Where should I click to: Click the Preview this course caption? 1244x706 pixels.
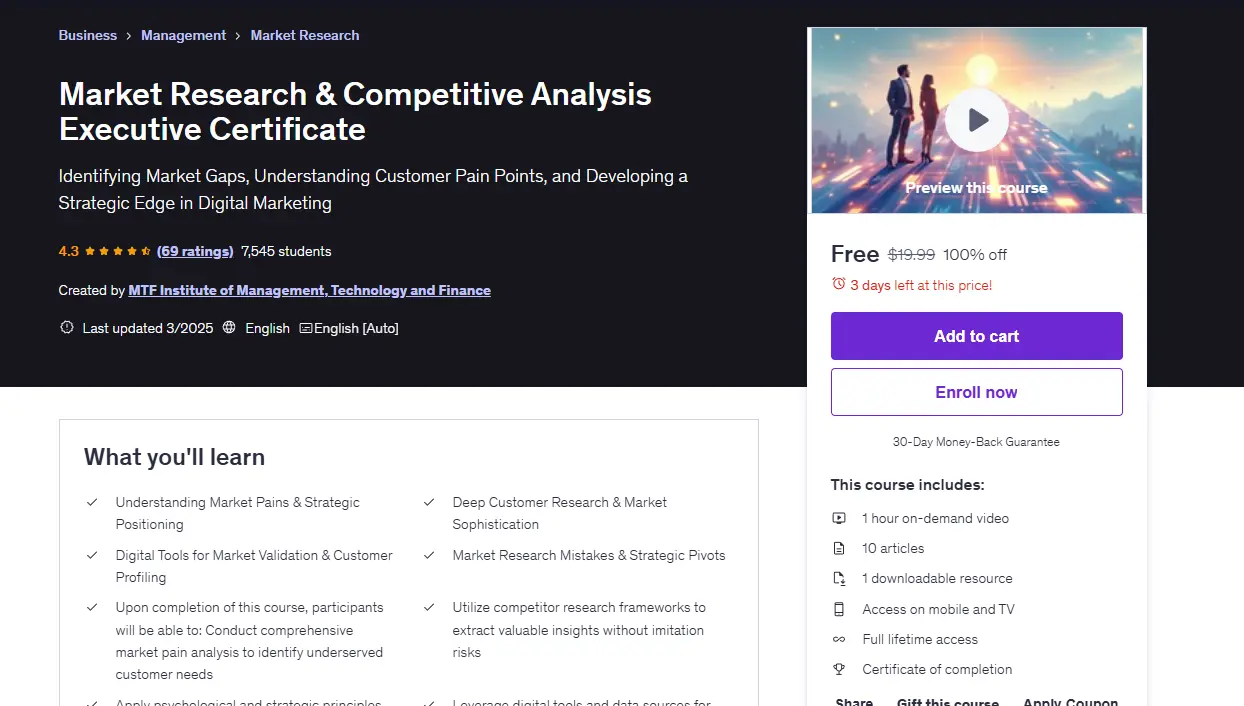976,188
